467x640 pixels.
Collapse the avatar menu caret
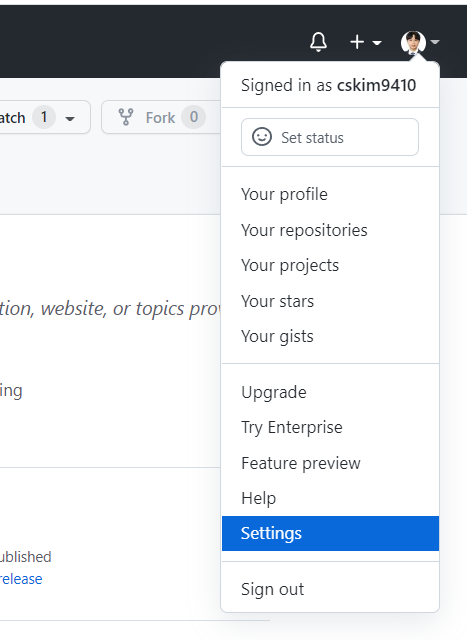pos(435,42)
